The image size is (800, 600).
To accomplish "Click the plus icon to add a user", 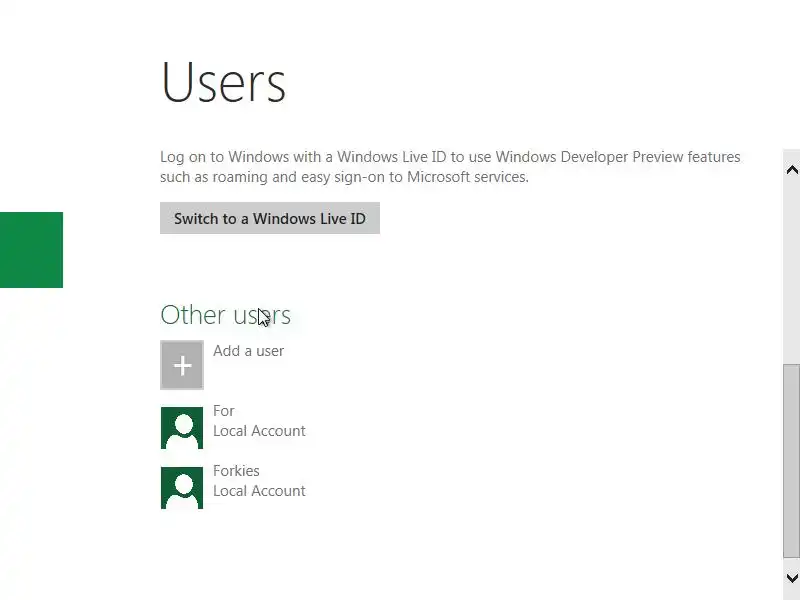I will coord(182,365).
